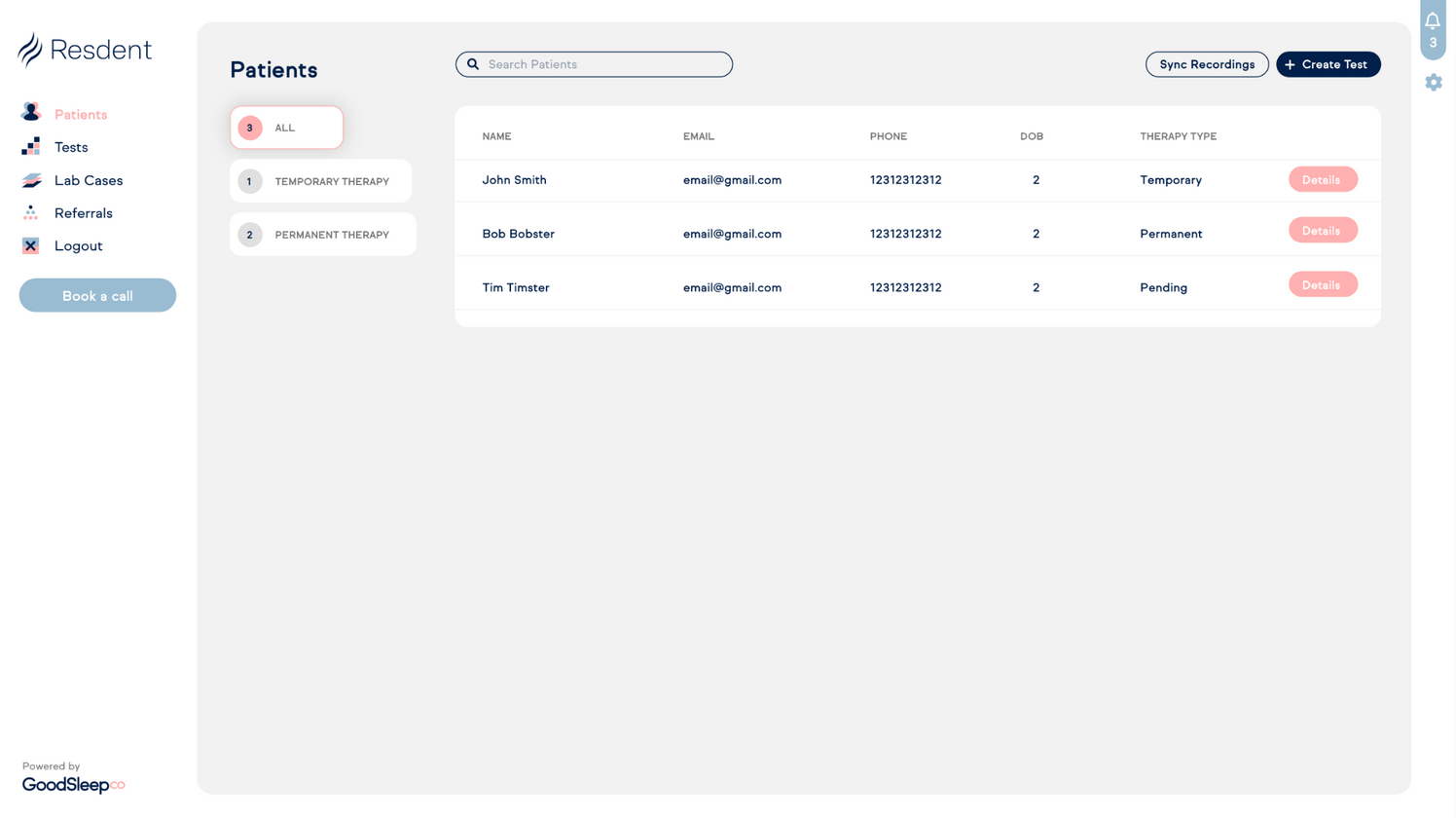Click the Referrals sidebar icon
1456x818 pixels.
coord(31,213)
